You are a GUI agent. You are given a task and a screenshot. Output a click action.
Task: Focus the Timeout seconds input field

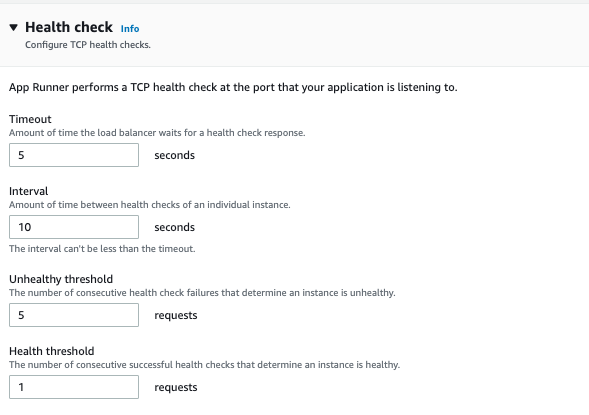pos(74,155)
